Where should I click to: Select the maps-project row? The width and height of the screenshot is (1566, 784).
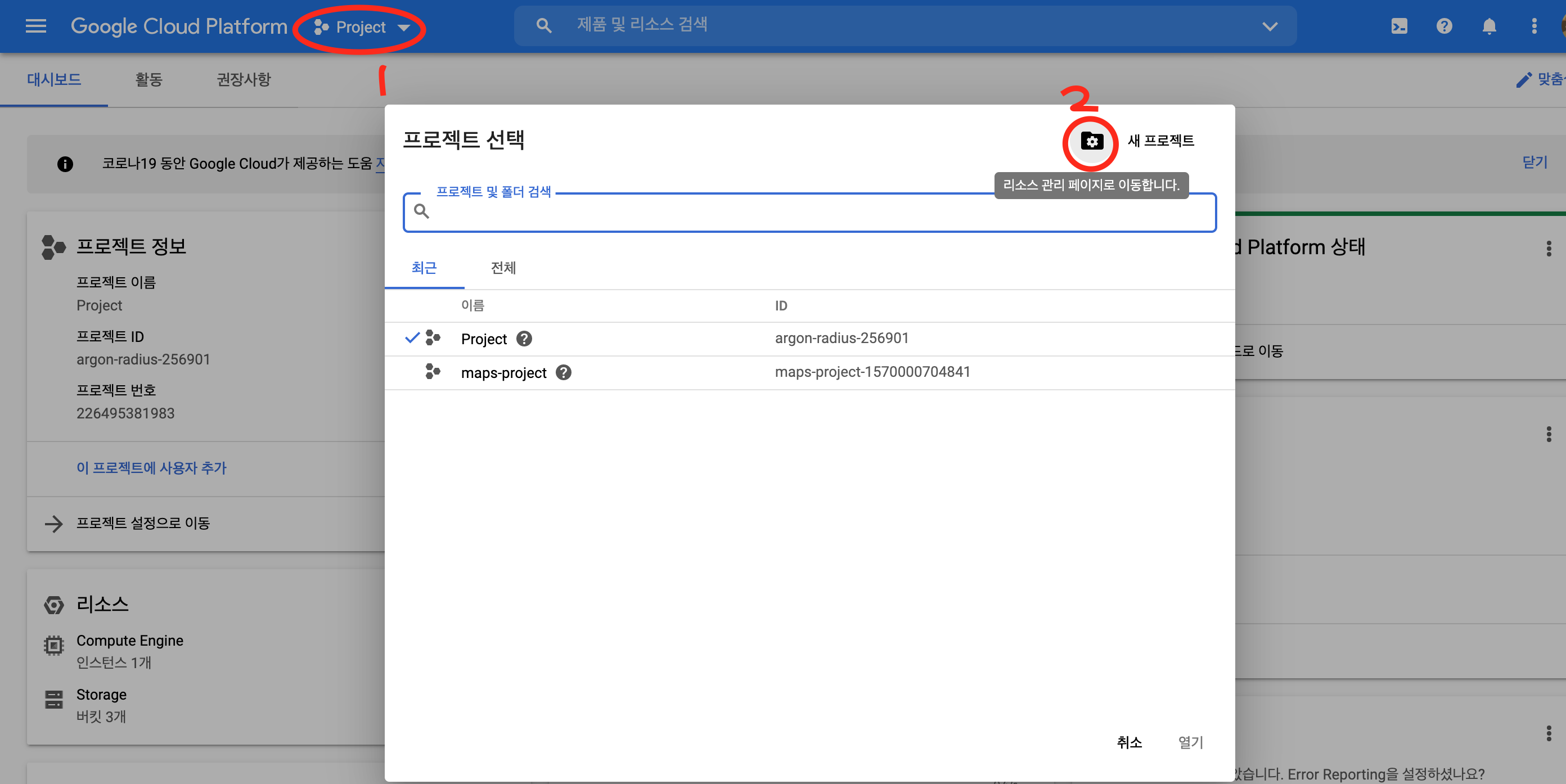[810, 372]
